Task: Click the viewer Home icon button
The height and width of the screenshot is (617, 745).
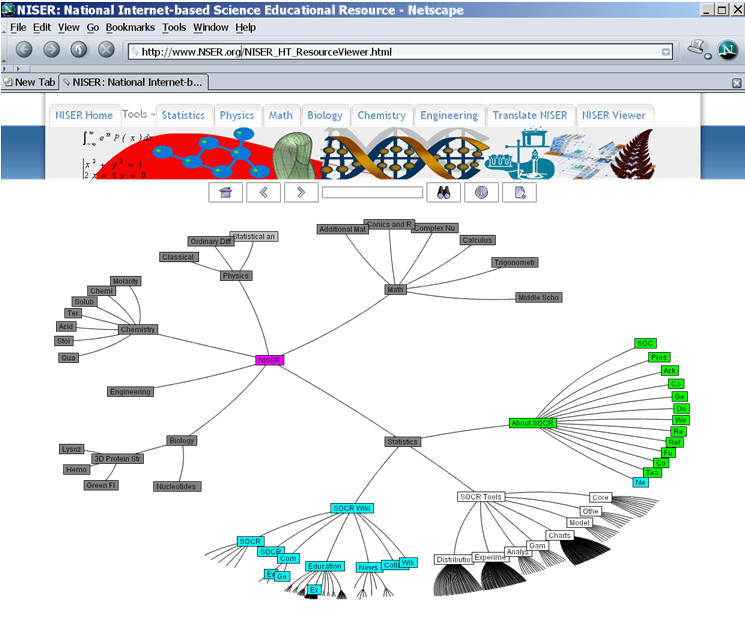Action: [226, 192]
